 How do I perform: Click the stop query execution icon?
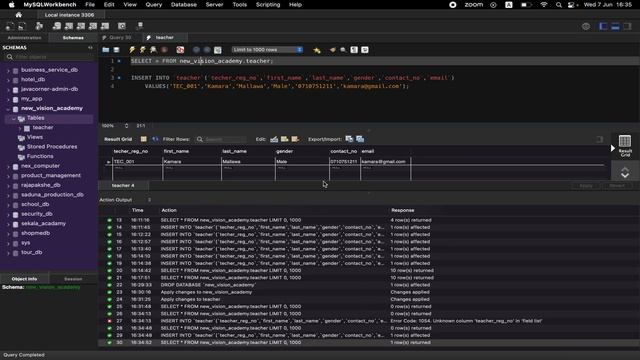click(x=164, y=50)
